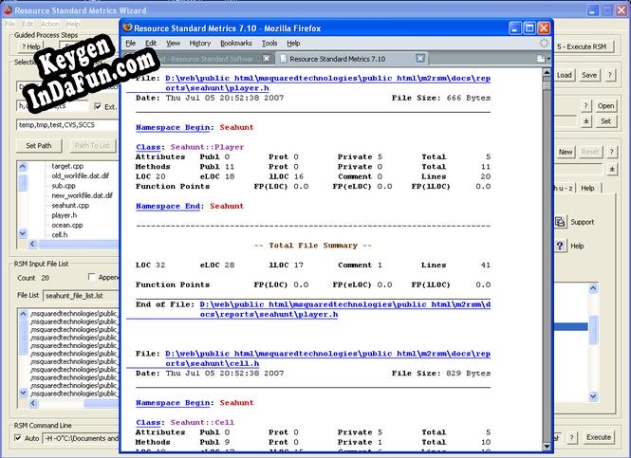This screenshot has height=458, width=631.
Task: Click the ? Help button in Guided Process Steps
Action: point(31,47)
